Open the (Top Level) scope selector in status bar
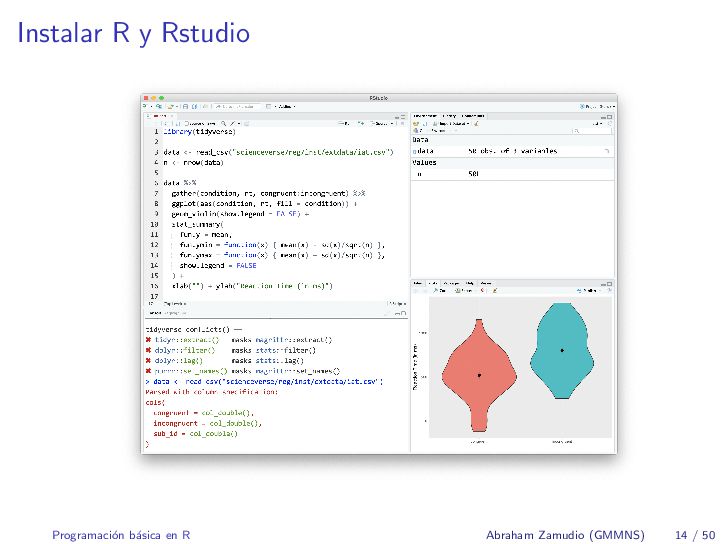This screenshot has height=544, width=726. pyautogui.click(x=174, y=304)
